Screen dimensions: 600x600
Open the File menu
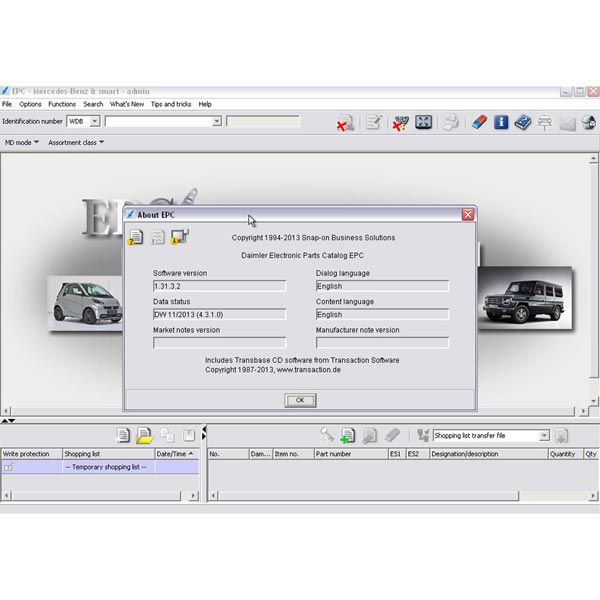[7, 104]
